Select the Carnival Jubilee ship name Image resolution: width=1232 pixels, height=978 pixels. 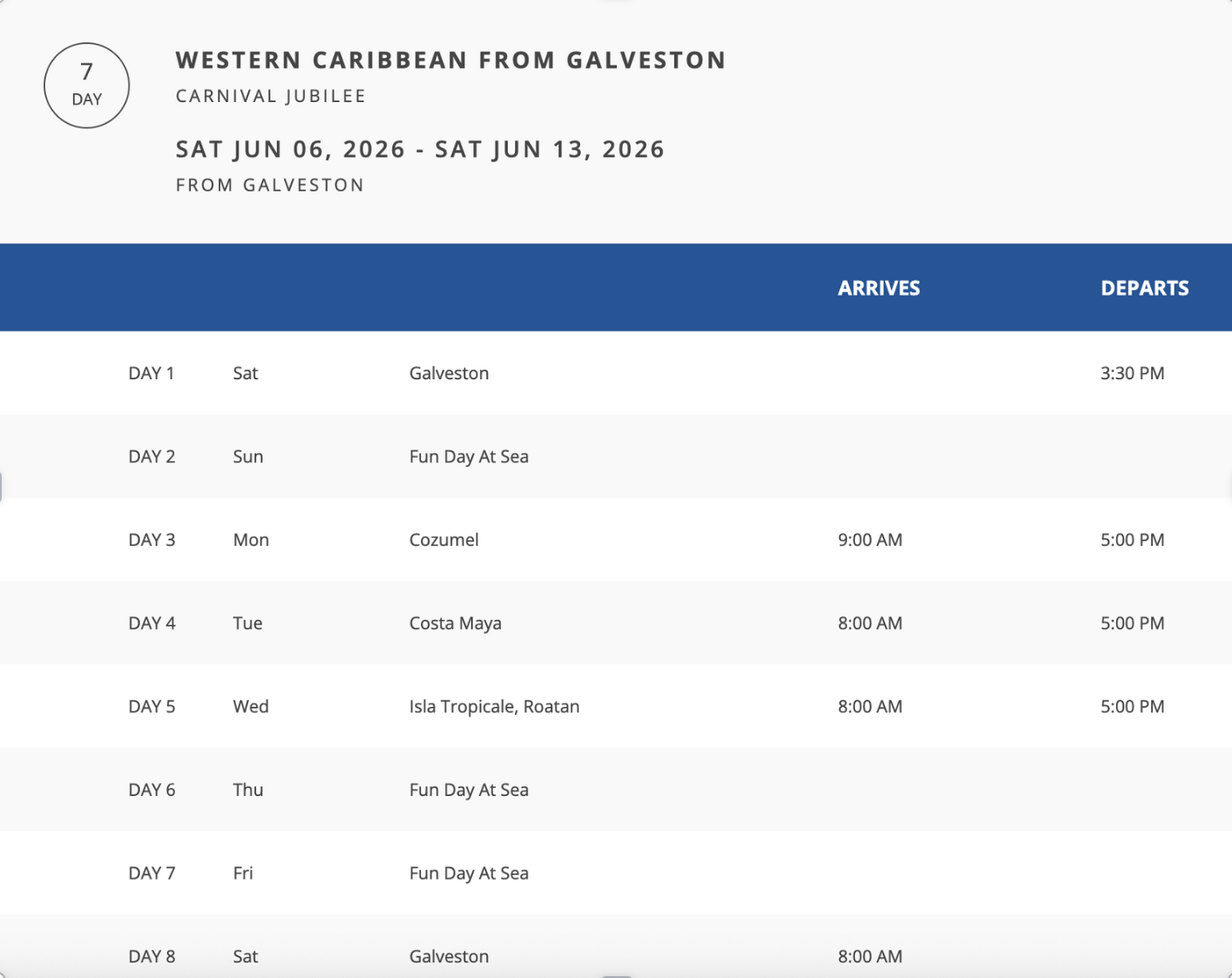[x=271, y=96]
